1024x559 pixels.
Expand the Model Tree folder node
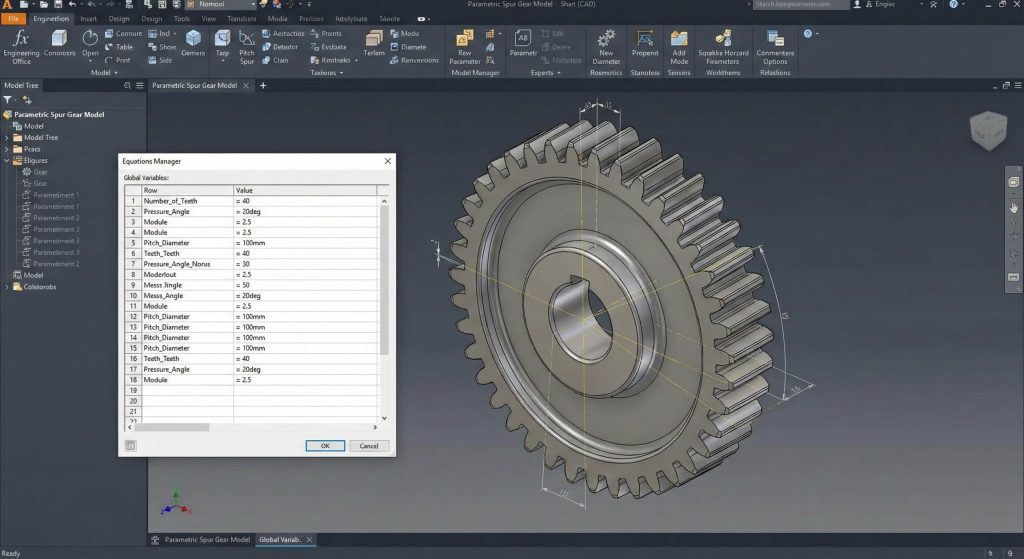pos(7,138)
